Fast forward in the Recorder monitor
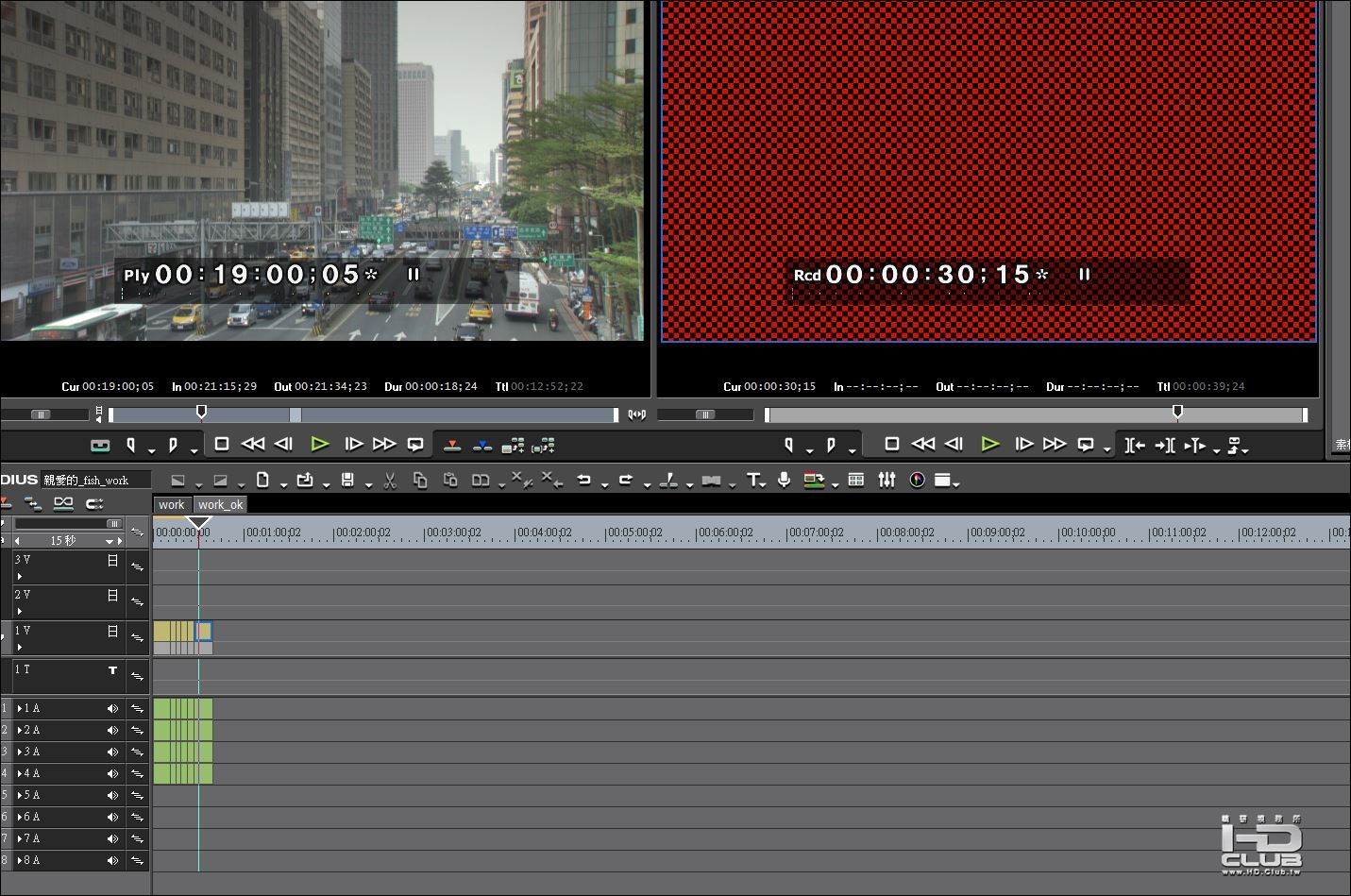This screenshot has width=1351, height=896. (1055, 444)
